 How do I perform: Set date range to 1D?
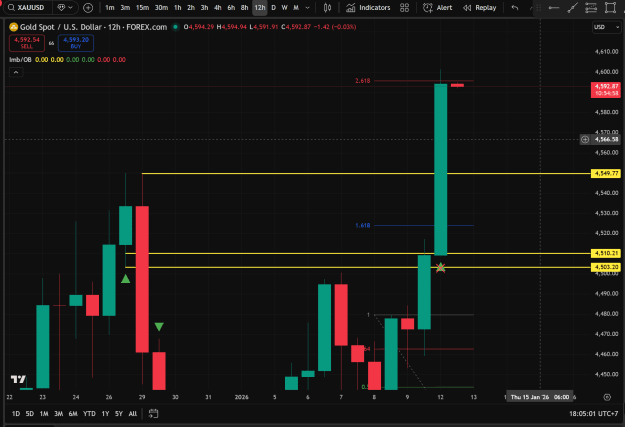pyautogui.click(x=16, y=414)
